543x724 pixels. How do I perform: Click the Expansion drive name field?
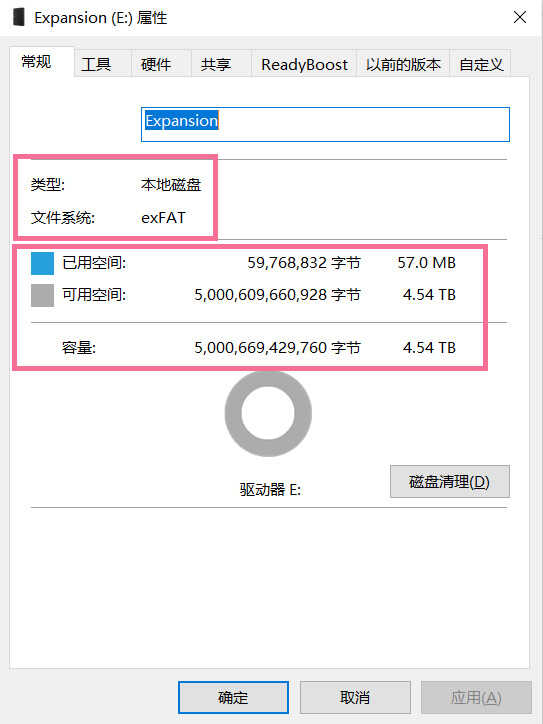pos(325,124)
